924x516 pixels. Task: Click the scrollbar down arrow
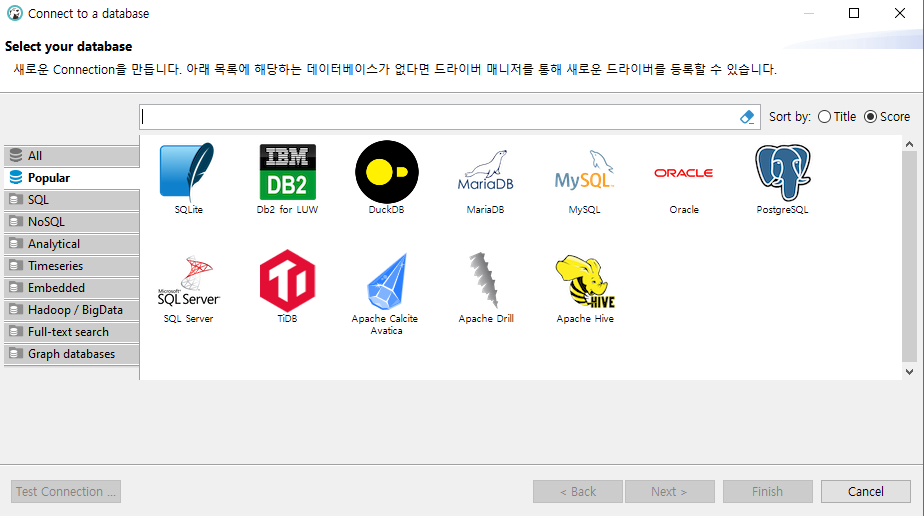click(x=909, y=372)
